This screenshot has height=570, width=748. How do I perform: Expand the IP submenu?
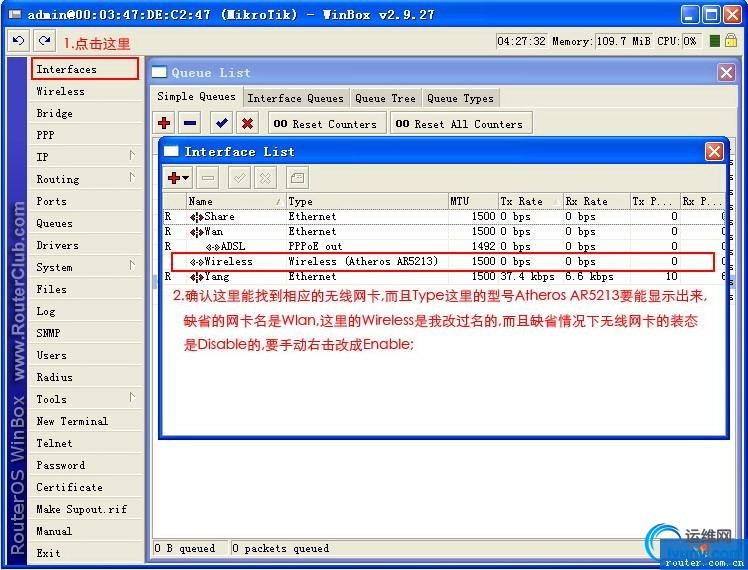pyautogui.click(x=86, y=157)
